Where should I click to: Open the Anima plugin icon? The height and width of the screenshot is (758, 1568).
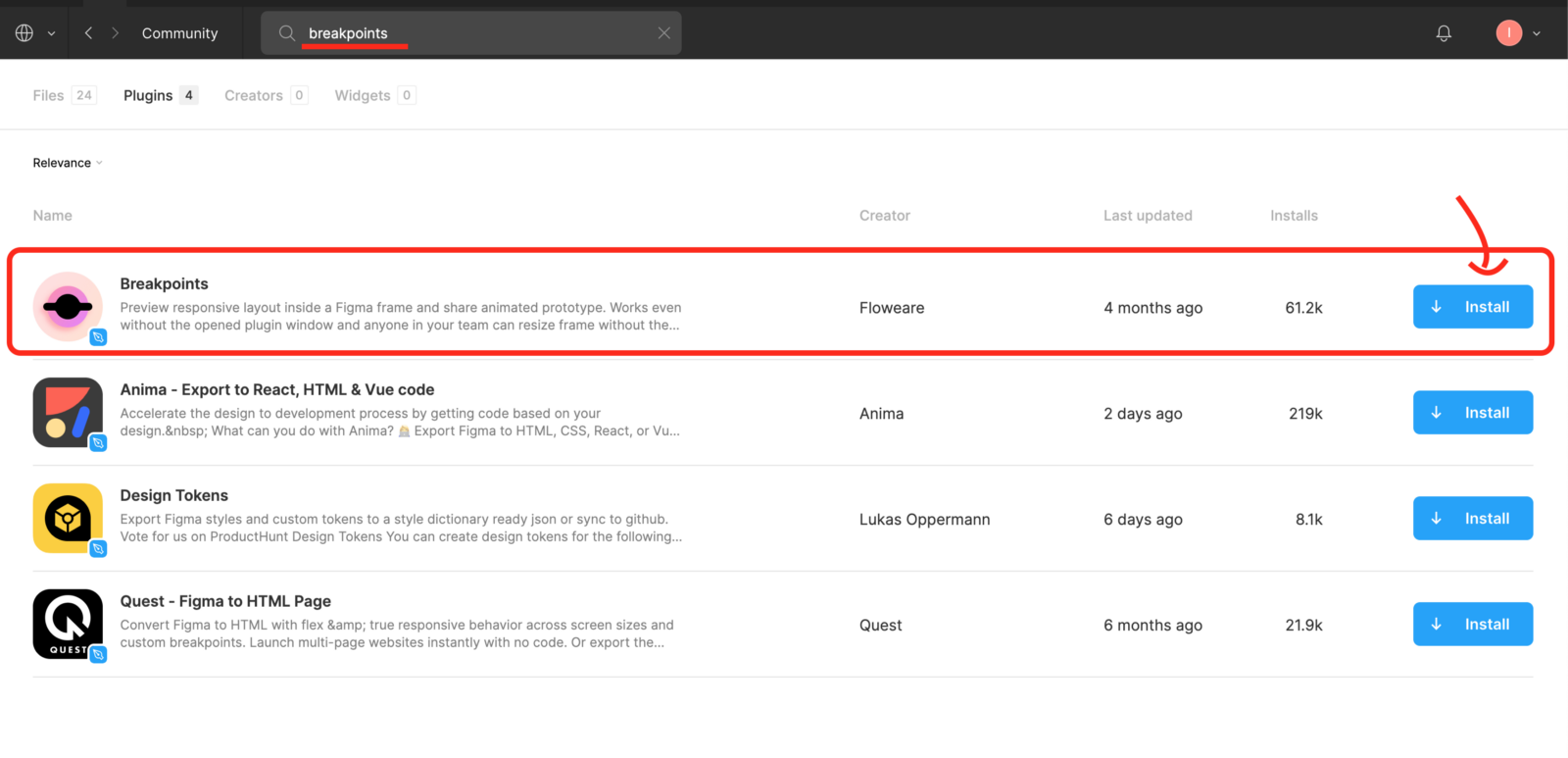click(68, 413)
